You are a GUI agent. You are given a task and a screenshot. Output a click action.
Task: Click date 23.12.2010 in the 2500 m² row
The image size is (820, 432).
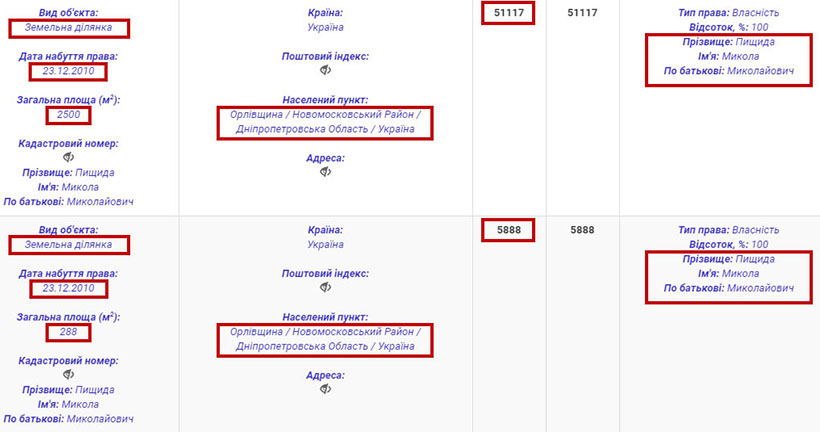point(68,72)
